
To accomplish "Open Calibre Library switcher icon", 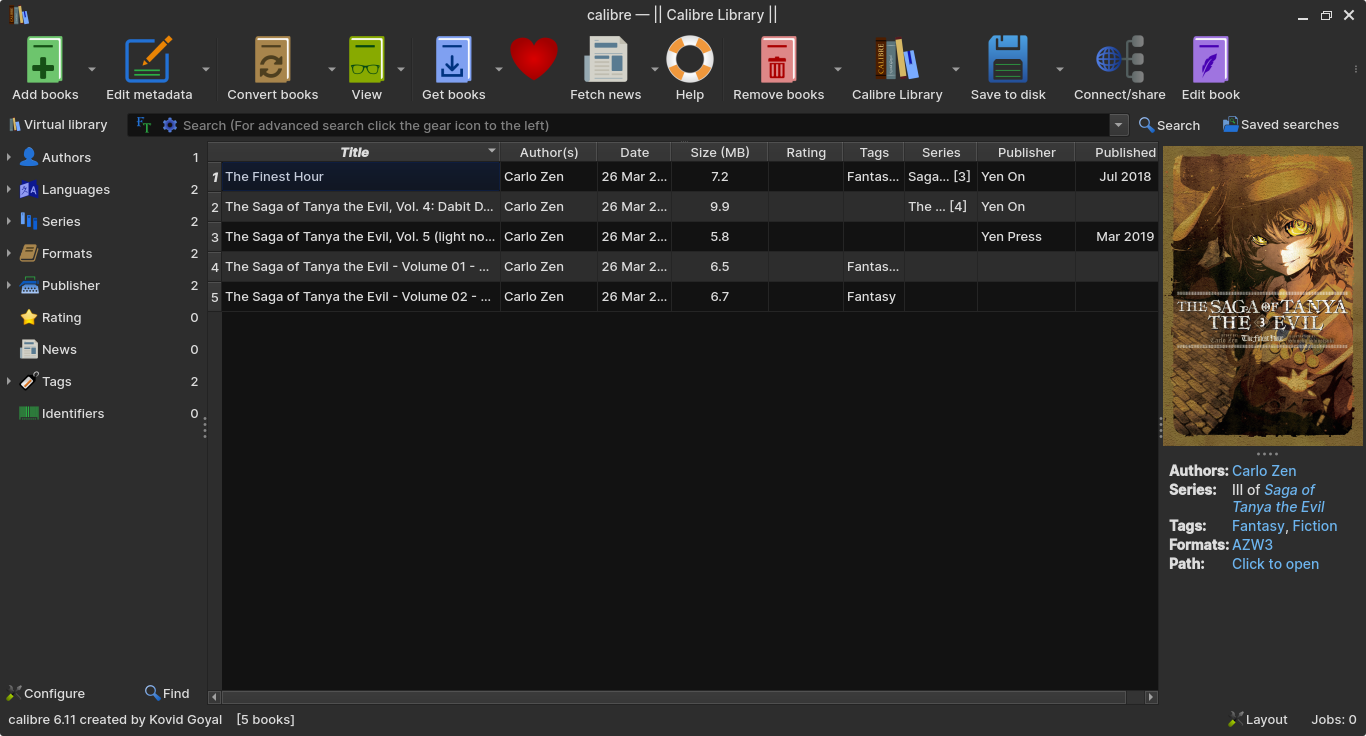I will (897, 60).
